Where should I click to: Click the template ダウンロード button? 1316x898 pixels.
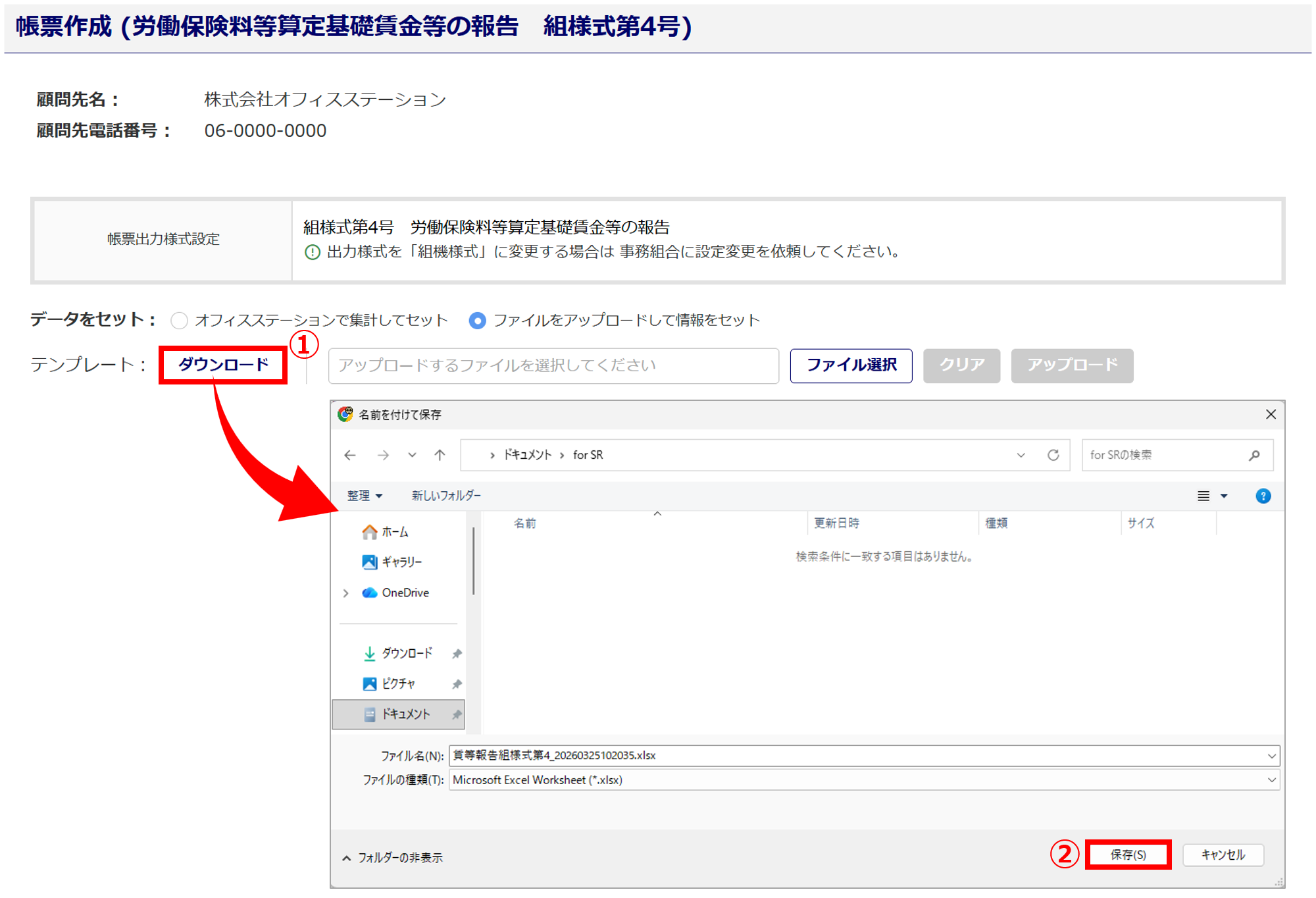[223, 365]
